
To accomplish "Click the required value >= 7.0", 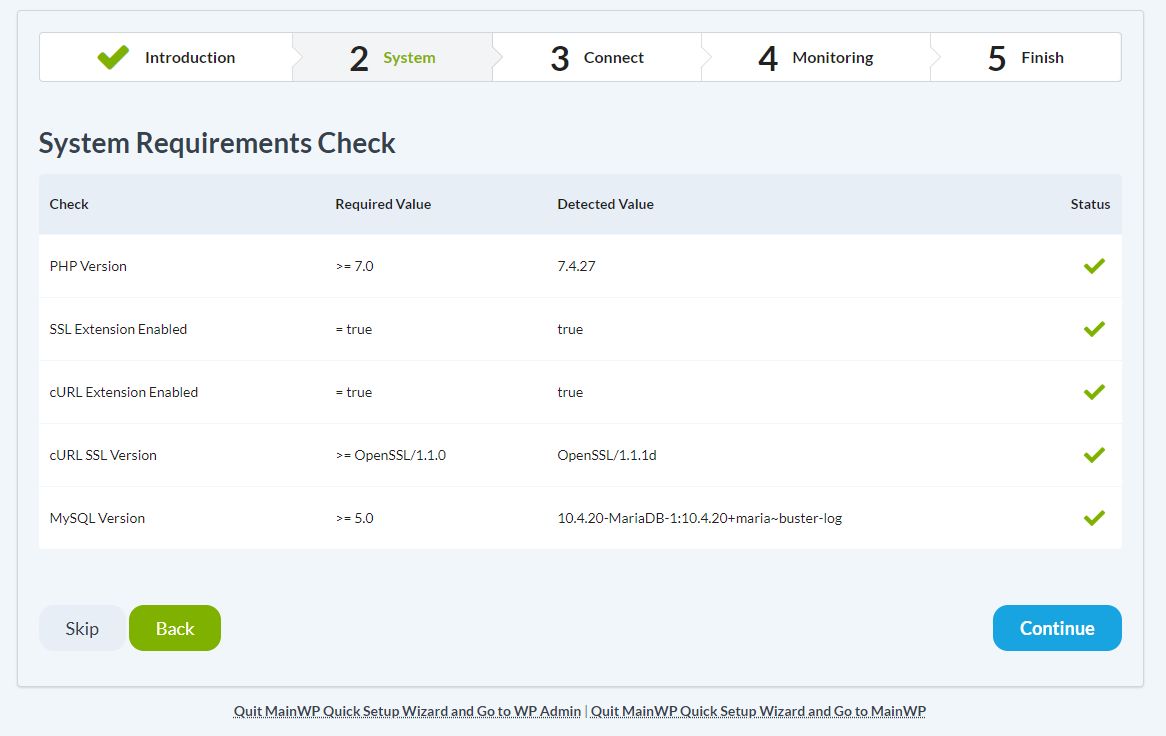I will point(354,266).
